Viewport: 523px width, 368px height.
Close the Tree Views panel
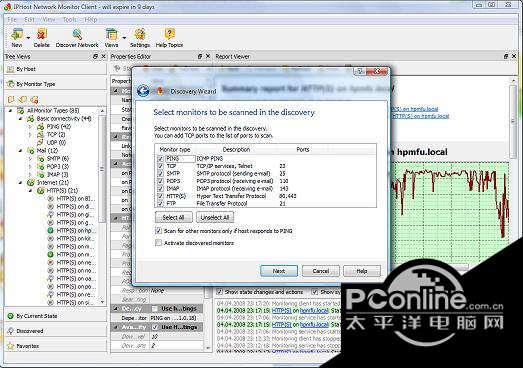tap(103, 56)
